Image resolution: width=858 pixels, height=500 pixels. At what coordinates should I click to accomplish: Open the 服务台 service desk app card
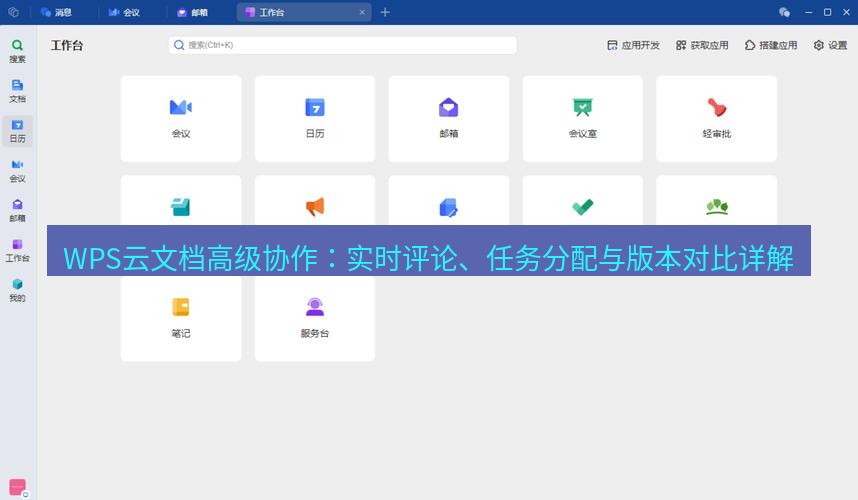pos(315,318)
